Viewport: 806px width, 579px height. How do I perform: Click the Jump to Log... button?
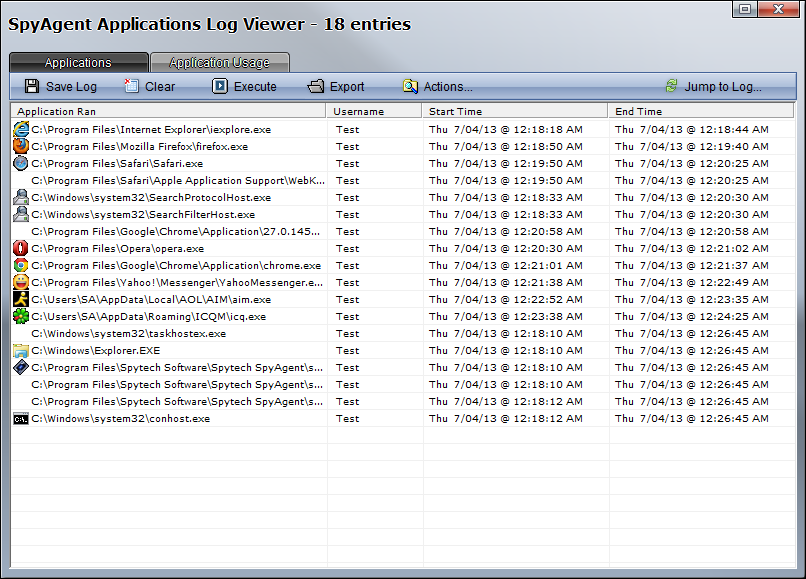[x=713, y=87]
